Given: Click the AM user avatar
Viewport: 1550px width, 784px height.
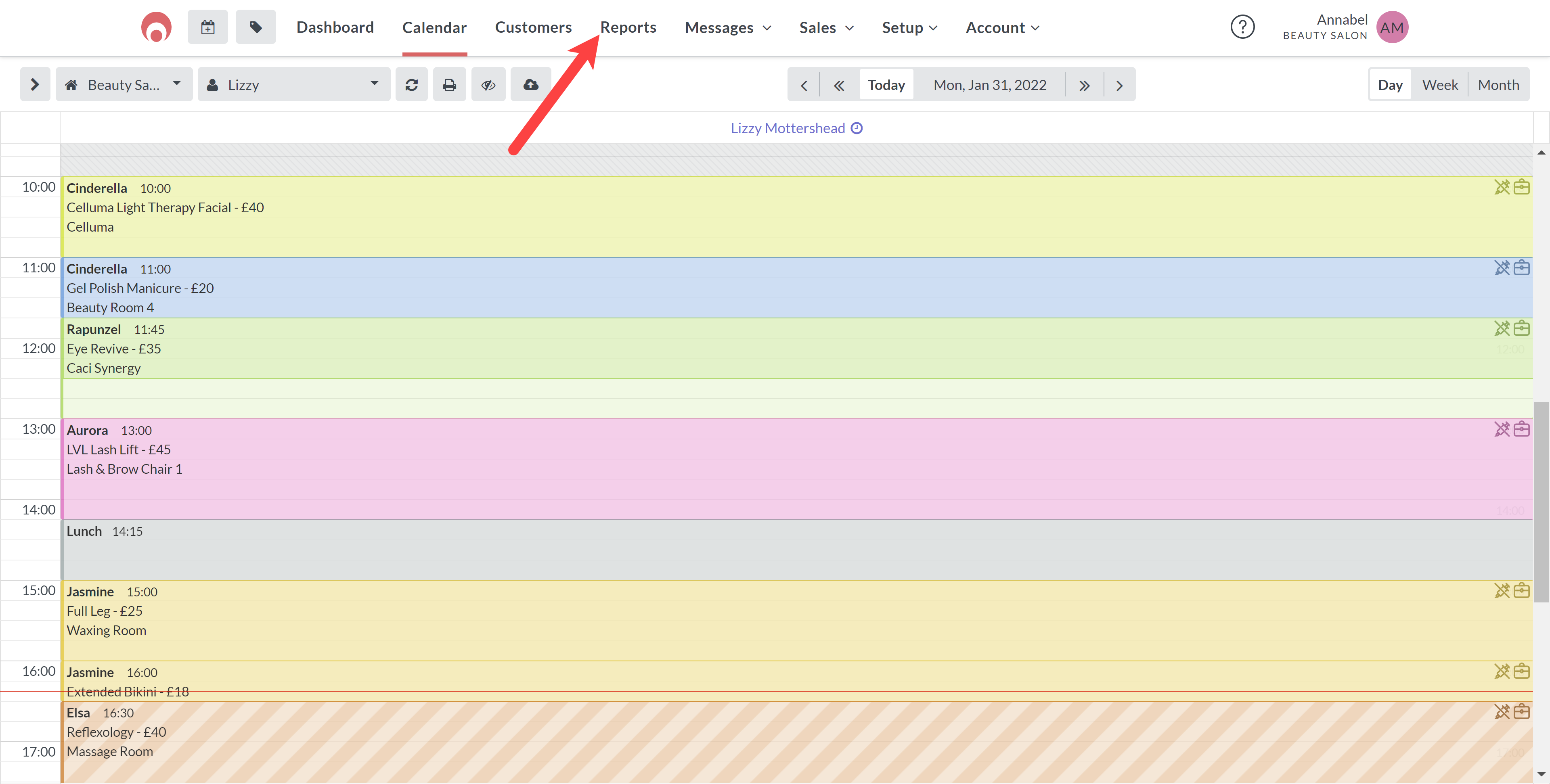Looking at the screenshot, I should [x=1392, y=27].
